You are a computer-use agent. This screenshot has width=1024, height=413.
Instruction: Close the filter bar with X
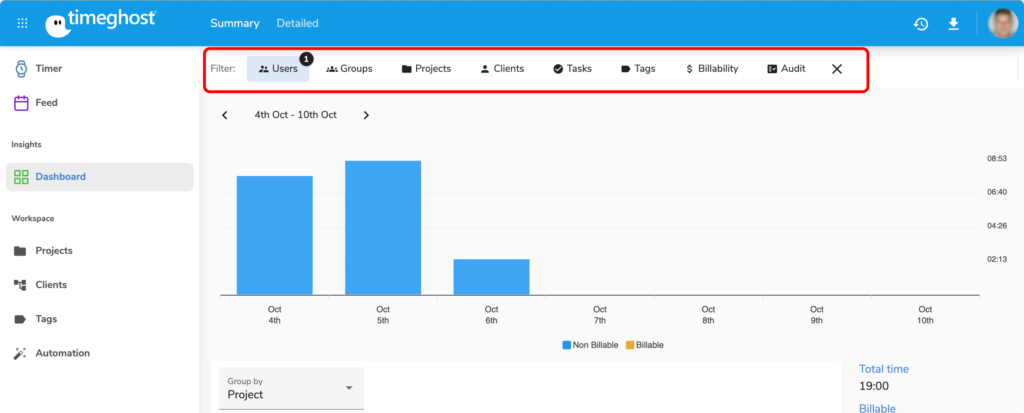pyautogui.click(x=837, y=69)
